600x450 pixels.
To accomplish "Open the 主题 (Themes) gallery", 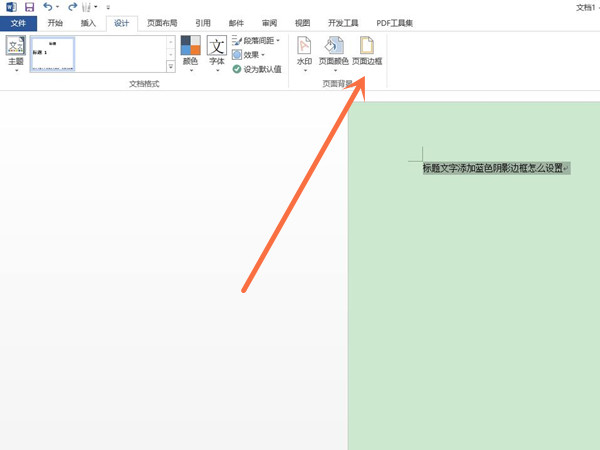I will 16,53.
